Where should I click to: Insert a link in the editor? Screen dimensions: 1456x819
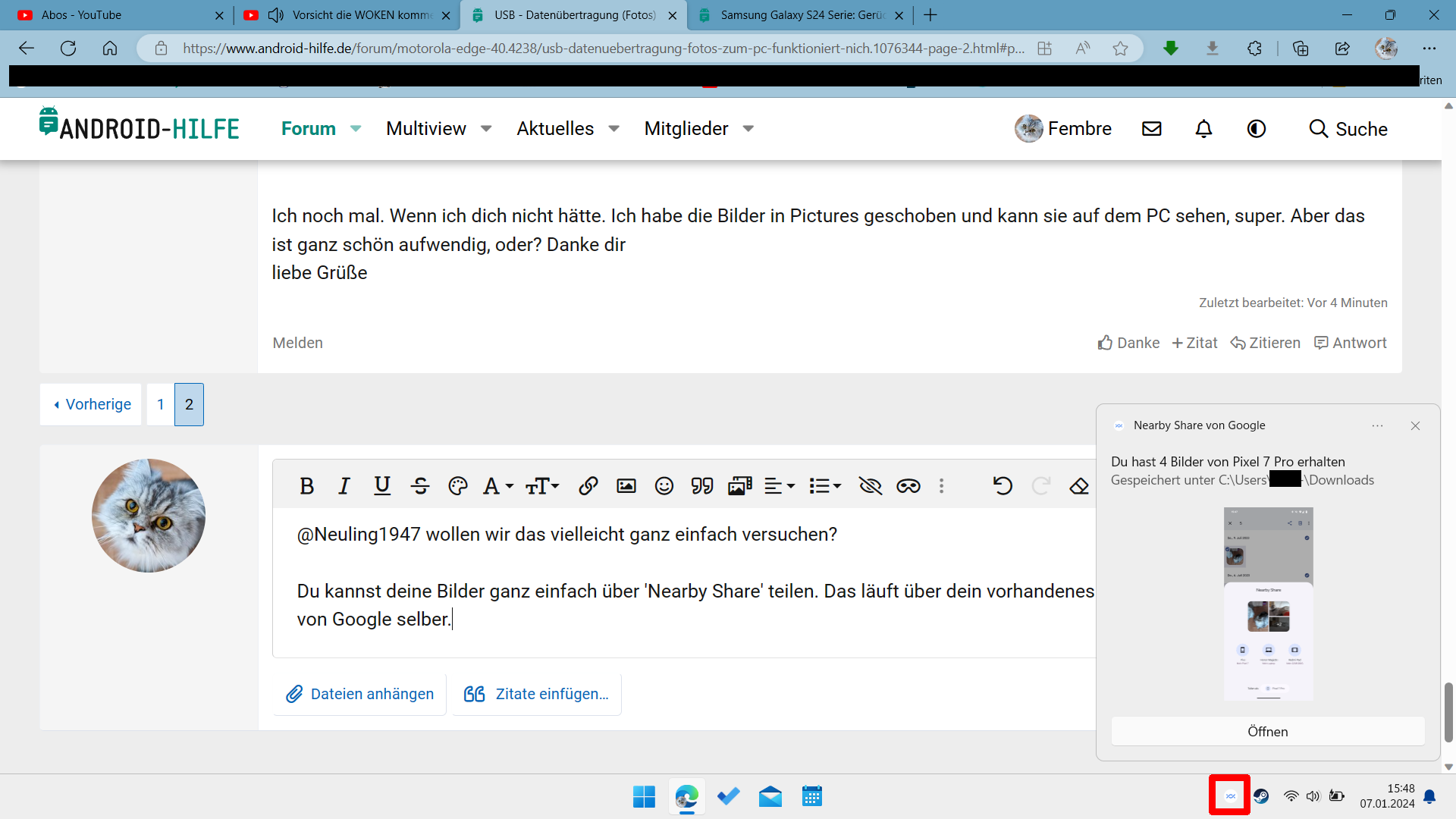(x=588, y=486)
